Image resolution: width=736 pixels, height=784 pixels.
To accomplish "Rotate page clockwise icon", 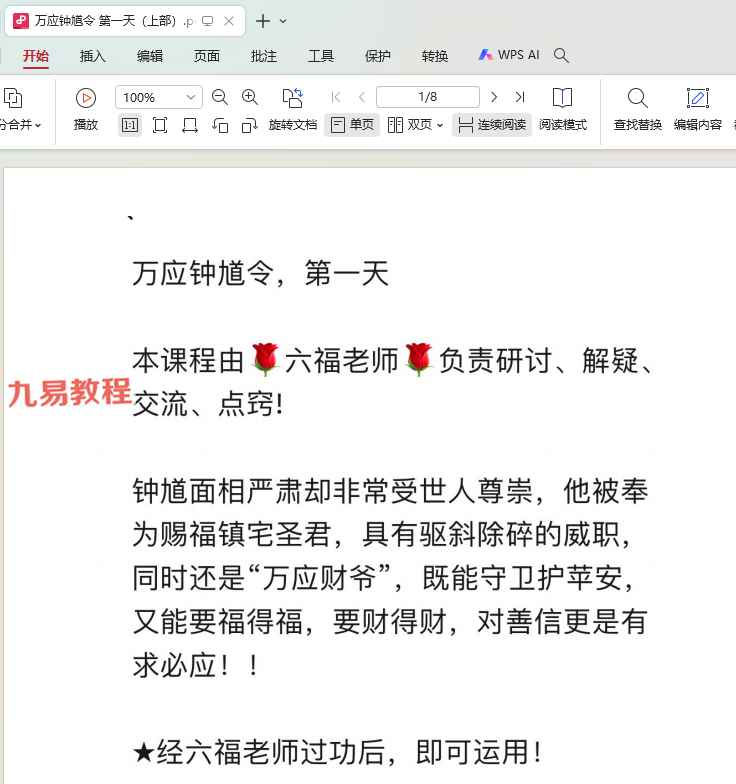I will [x=250, y=125].
